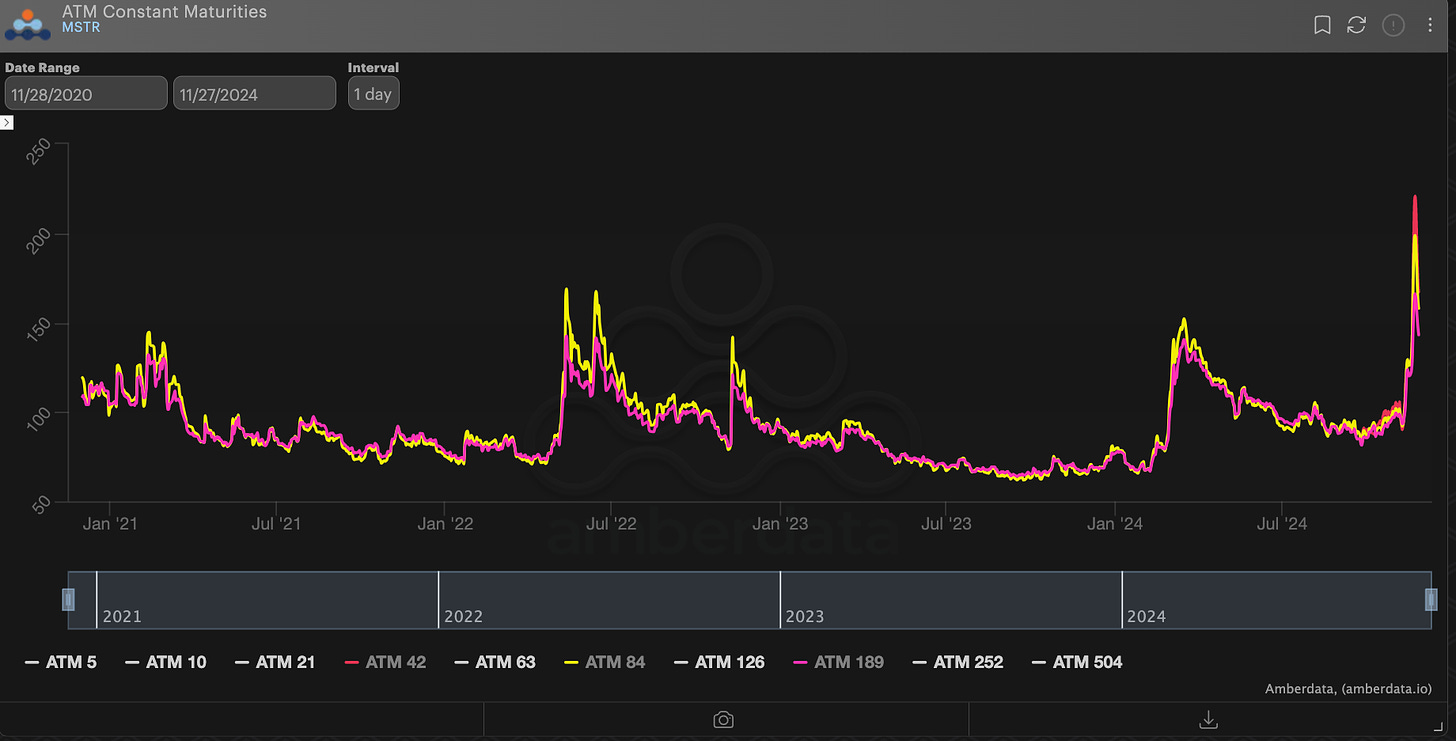Click the Date Range label

click(42, 68)
